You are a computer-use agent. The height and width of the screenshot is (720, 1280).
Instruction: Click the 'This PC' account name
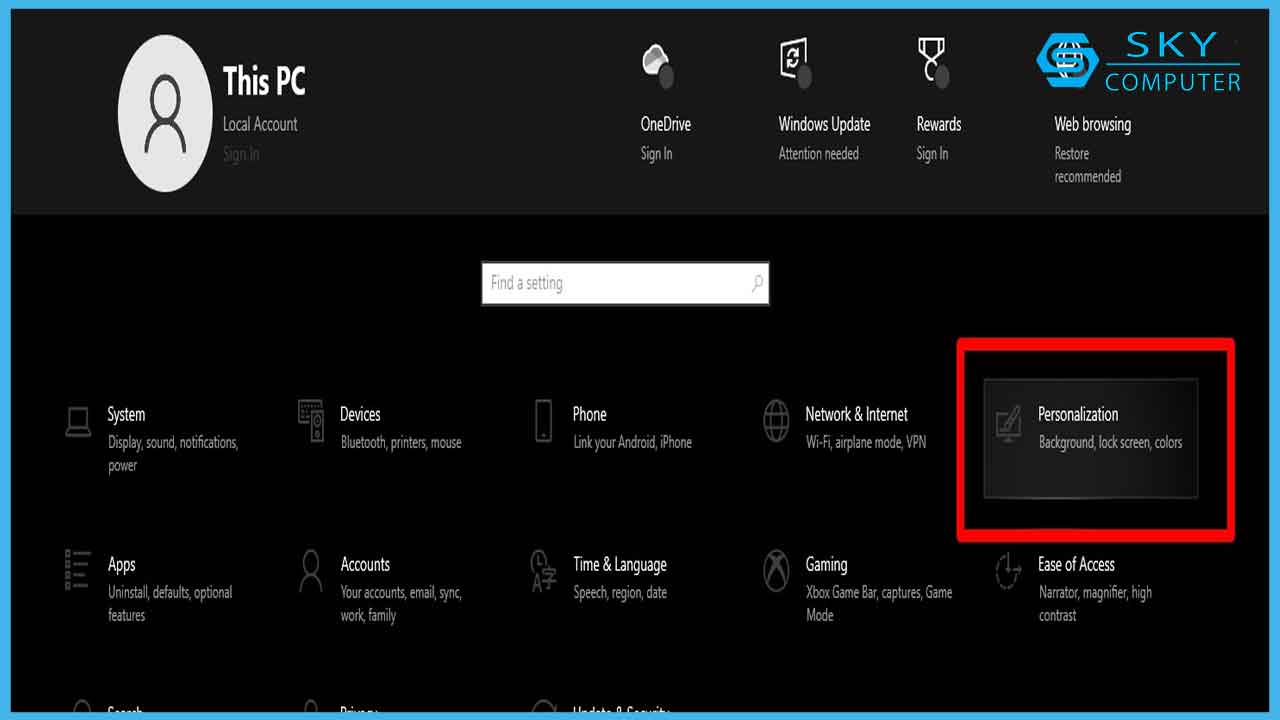pyautogui.click(x=264, y=81)
